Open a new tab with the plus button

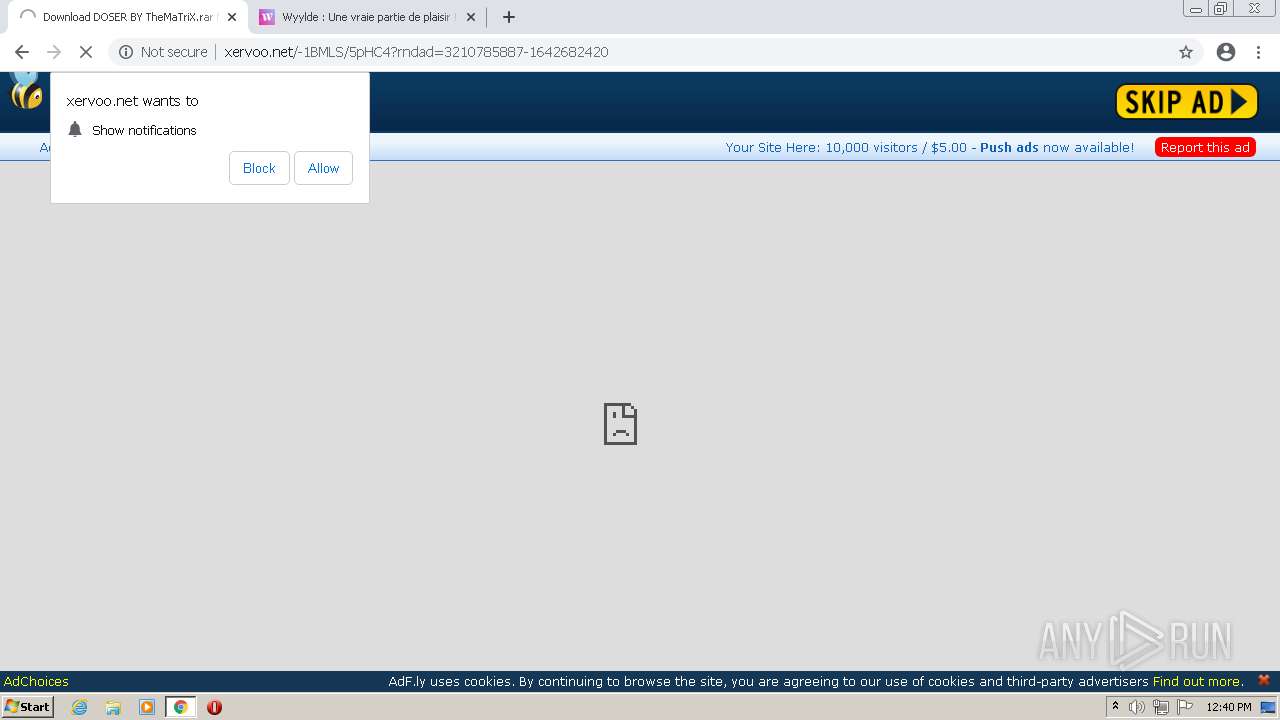point(509,17)
